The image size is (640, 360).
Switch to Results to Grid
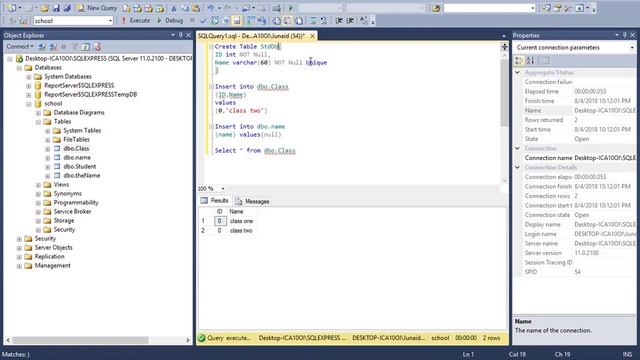(x=287, y=20)
